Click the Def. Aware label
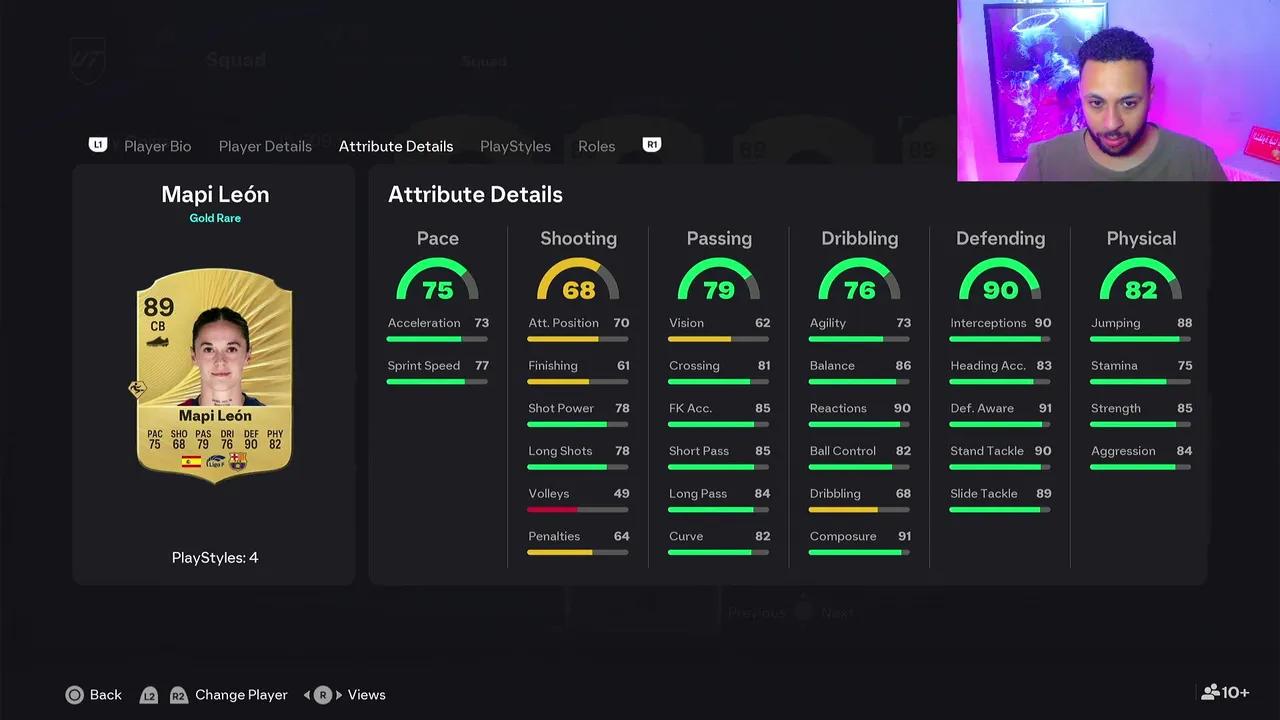This screenshot has width=1280, height=720. [982, 408]
